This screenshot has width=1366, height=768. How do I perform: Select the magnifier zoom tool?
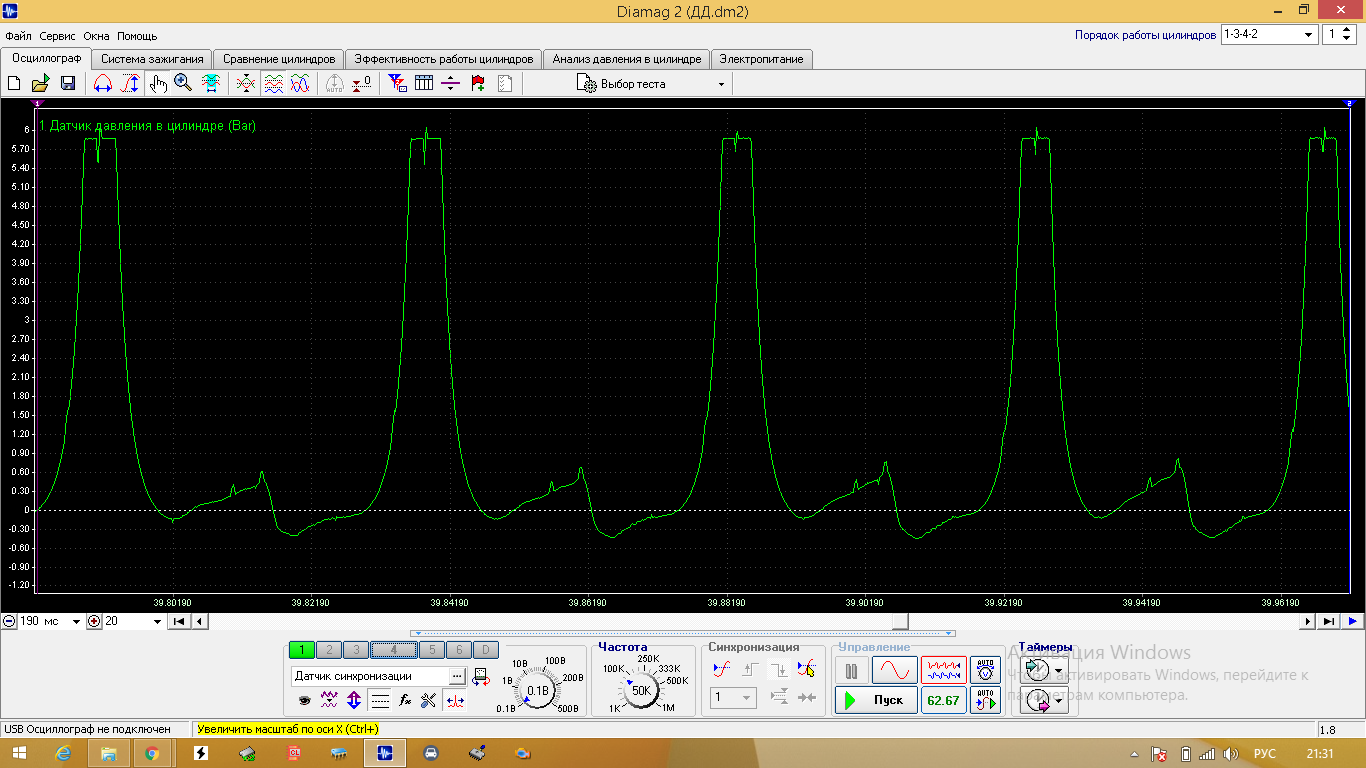[183, 84]
